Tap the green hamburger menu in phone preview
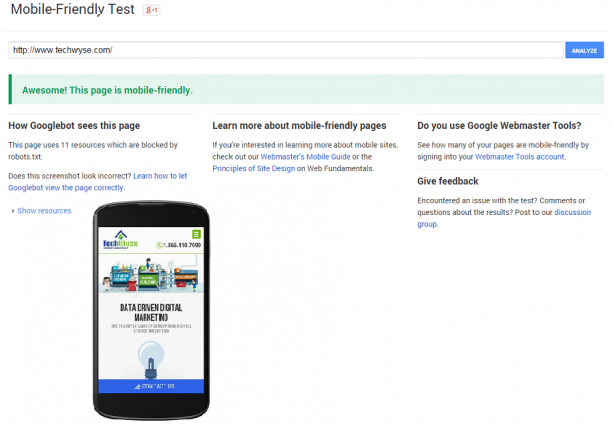The height and width of the screenshot is (424, 613). point(192,232)
